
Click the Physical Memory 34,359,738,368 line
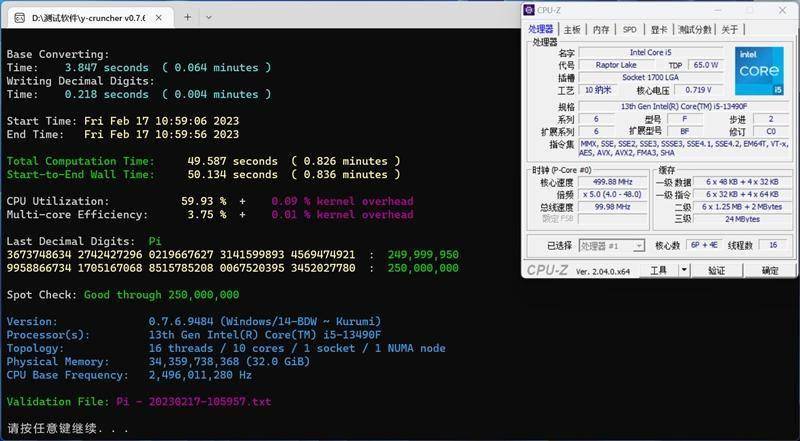click(x=158, y=361)
